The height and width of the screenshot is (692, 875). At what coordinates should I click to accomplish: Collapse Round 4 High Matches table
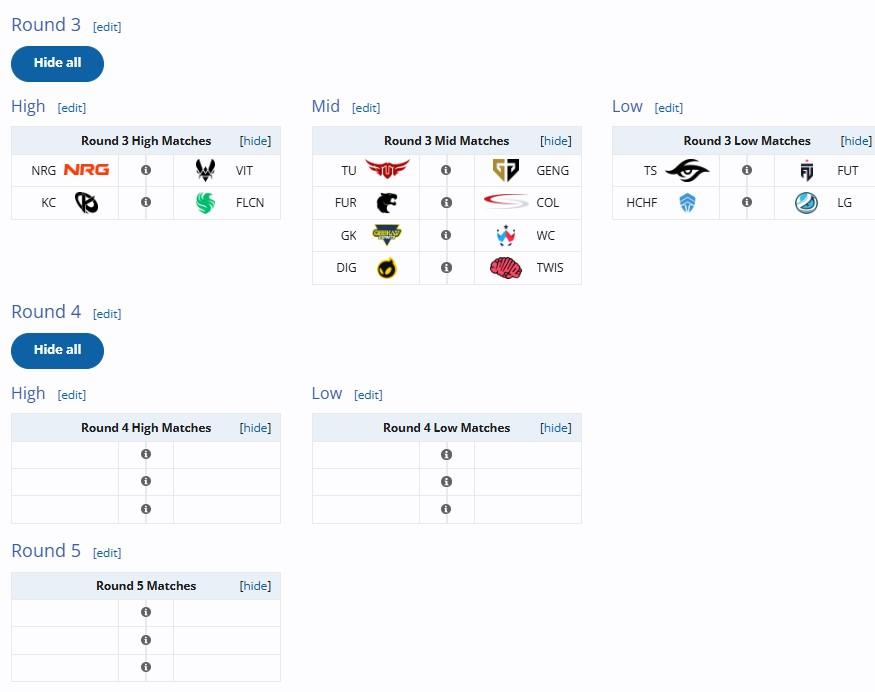(255, 427)
